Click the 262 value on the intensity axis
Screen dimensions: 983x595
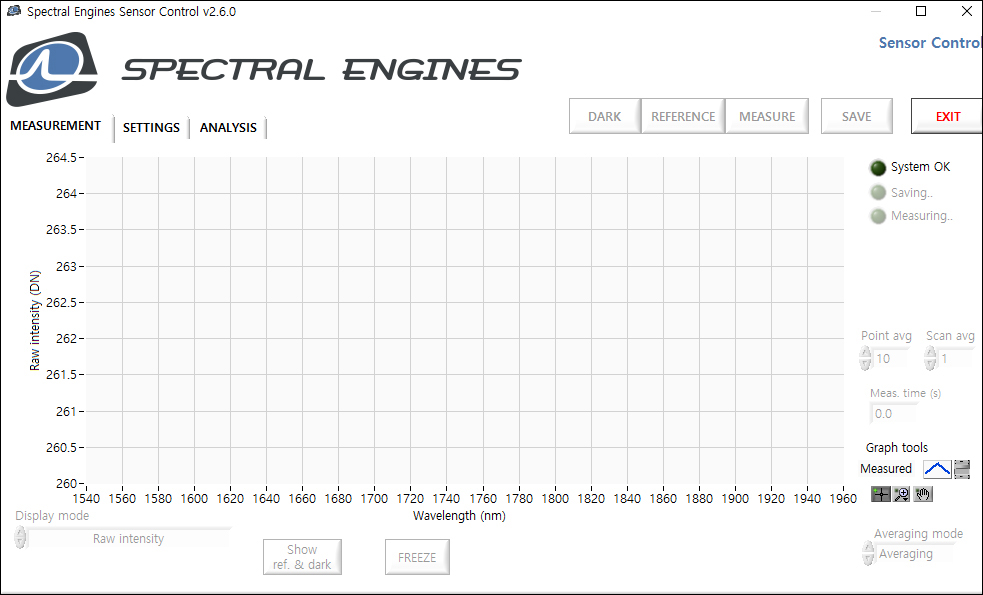[66, 339]
